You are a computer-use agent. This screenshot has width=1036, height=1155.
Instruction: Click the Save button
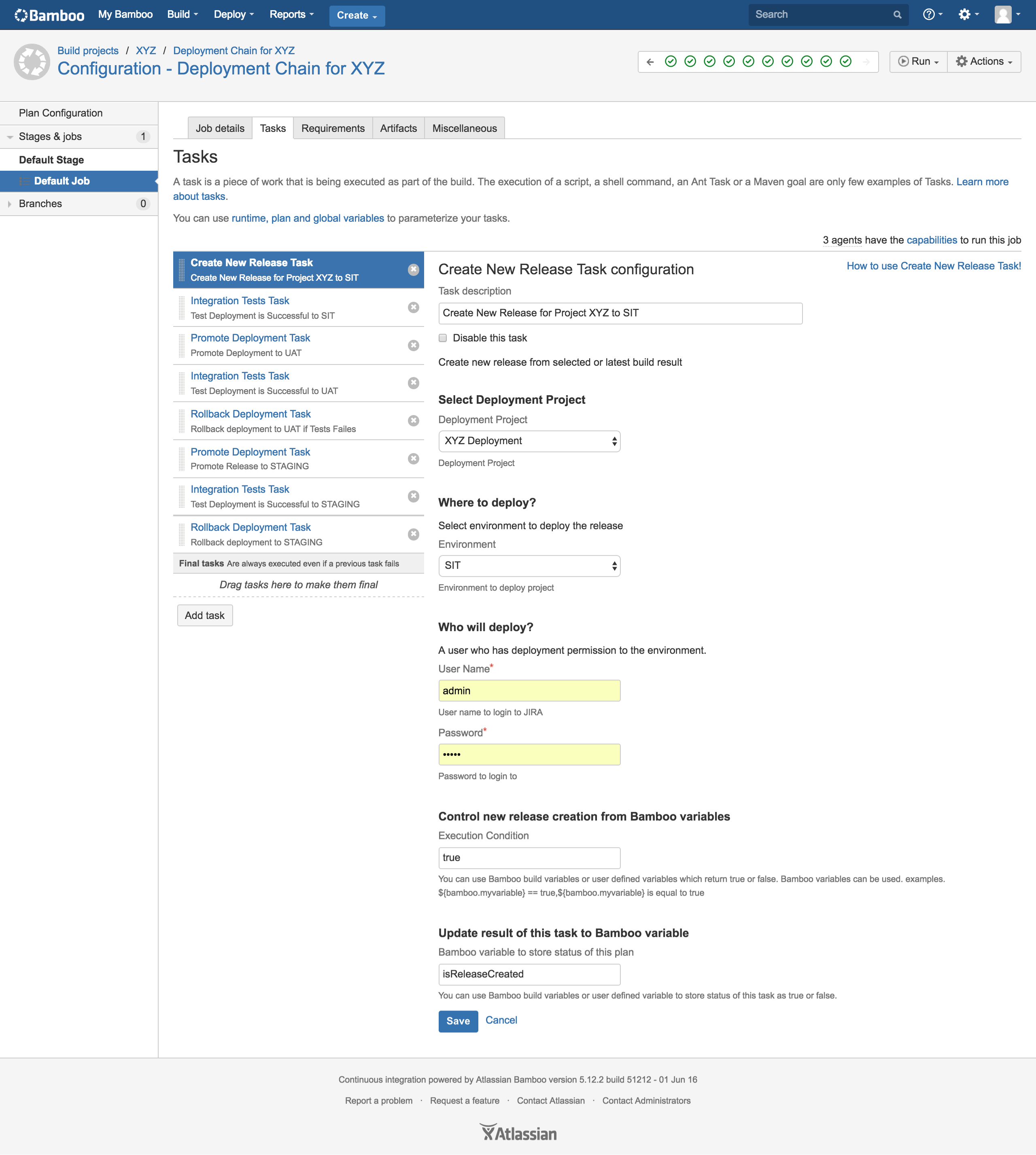coord(458,1021)
